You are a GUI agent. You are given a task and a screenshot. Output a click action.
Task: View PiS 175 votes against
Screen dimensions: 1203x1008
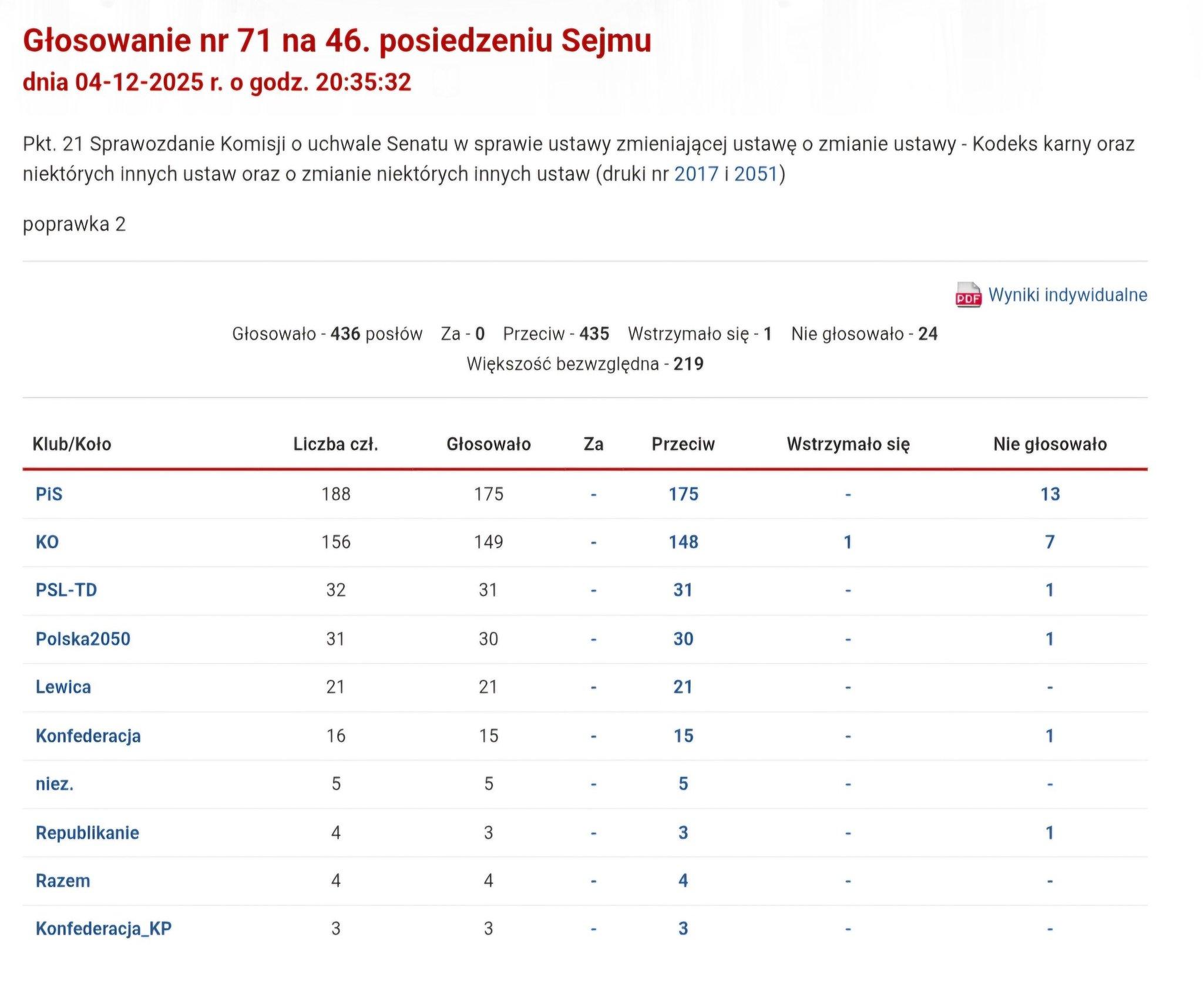coord(683,494)
